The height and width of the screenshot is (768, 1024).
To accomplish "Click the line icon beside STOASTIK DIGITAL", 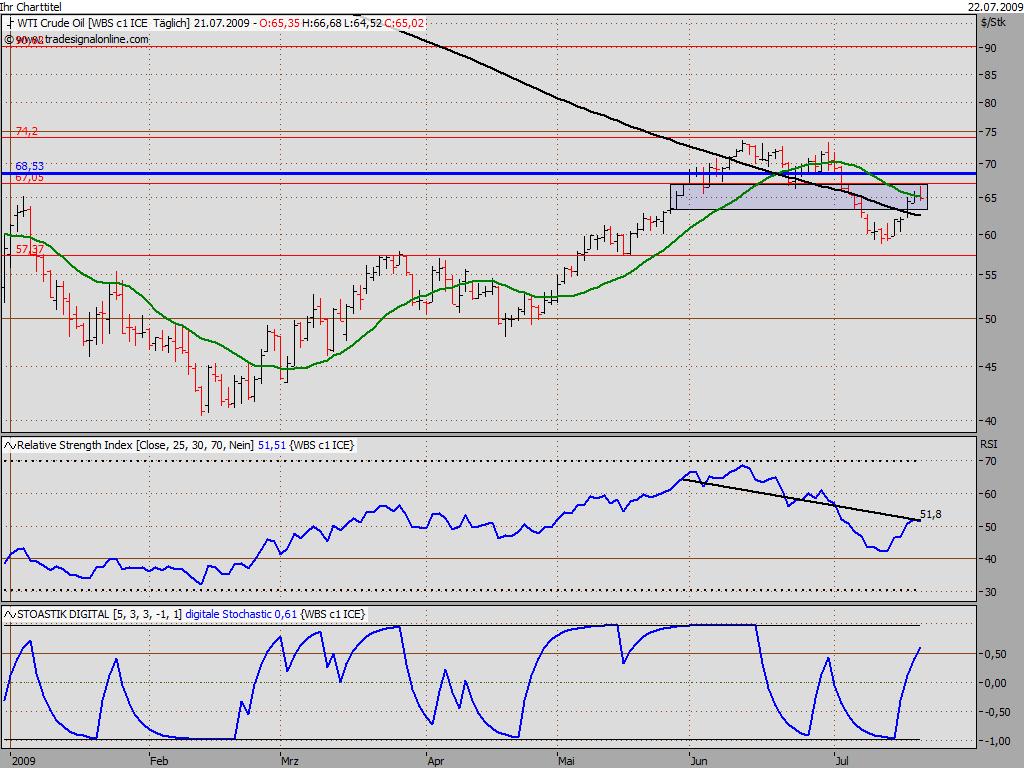I will pyautogui.click(x=10, y=615).
